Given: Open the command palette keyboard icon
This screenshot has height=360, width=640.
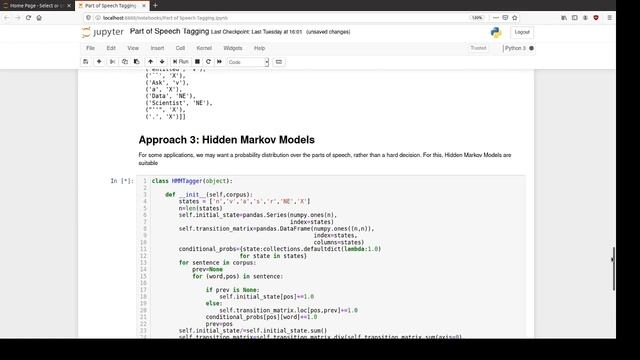Looking at the screenshot, I should (x=279, y=62).
